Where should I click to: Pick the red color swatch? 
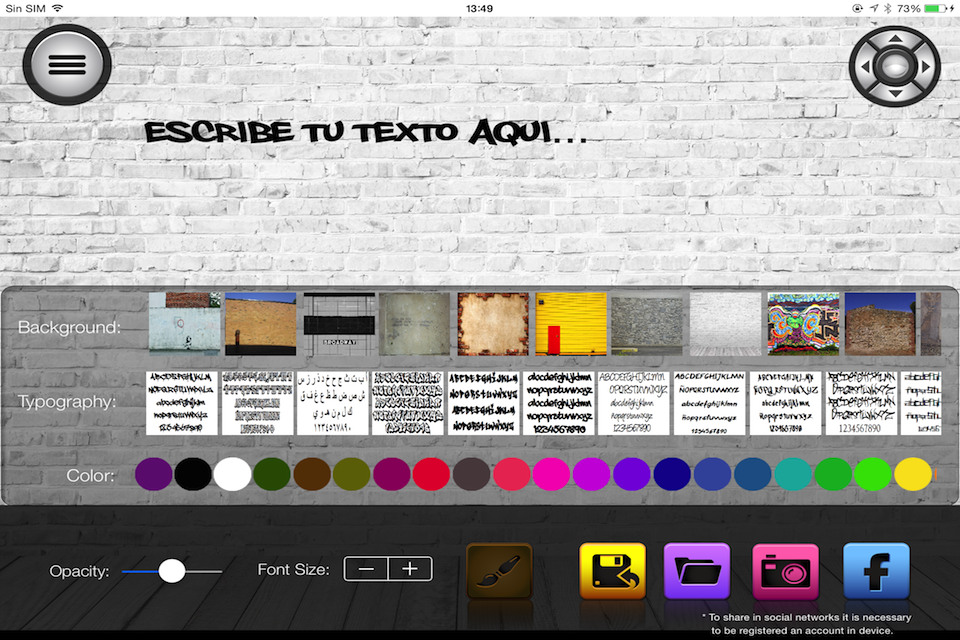coord(432,474)
